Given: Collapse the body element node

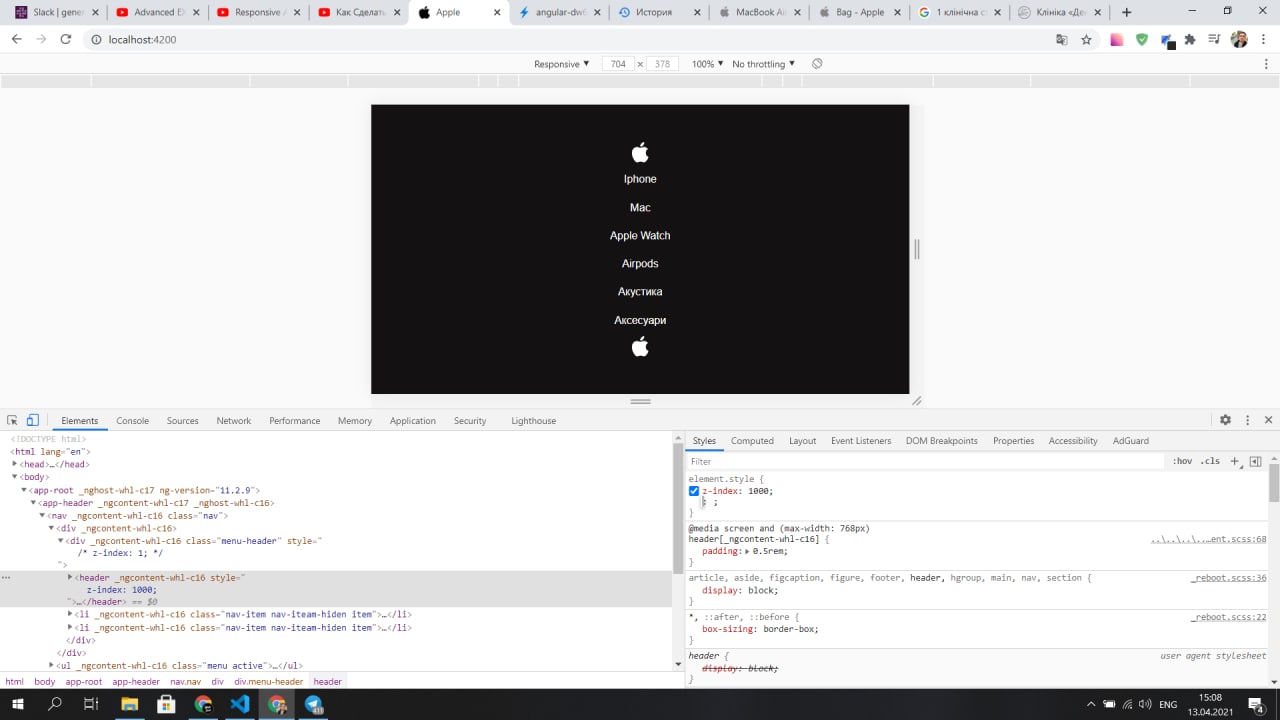Looking at the screenshot, I should coord(15,477).
